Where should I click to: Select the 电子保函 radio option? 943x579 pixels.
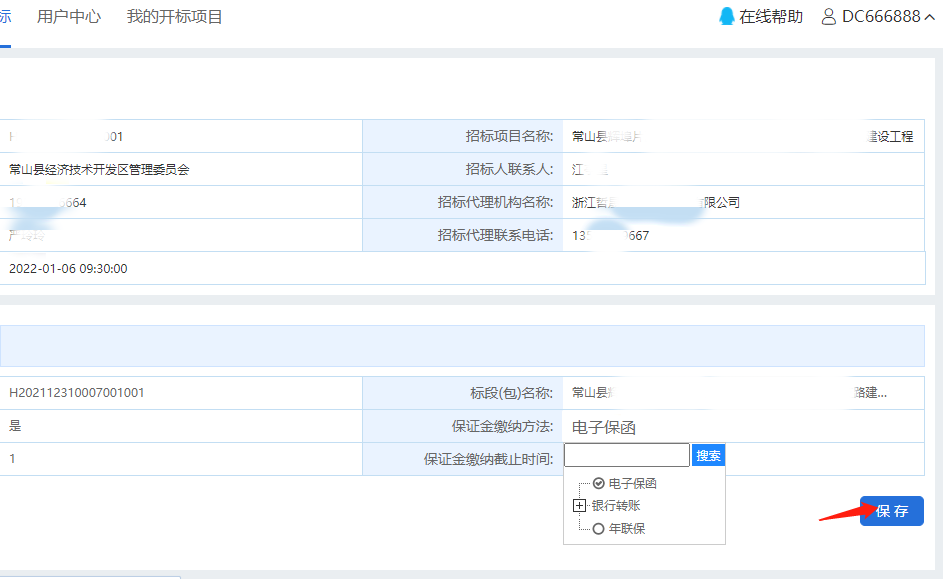coord(598,484)
